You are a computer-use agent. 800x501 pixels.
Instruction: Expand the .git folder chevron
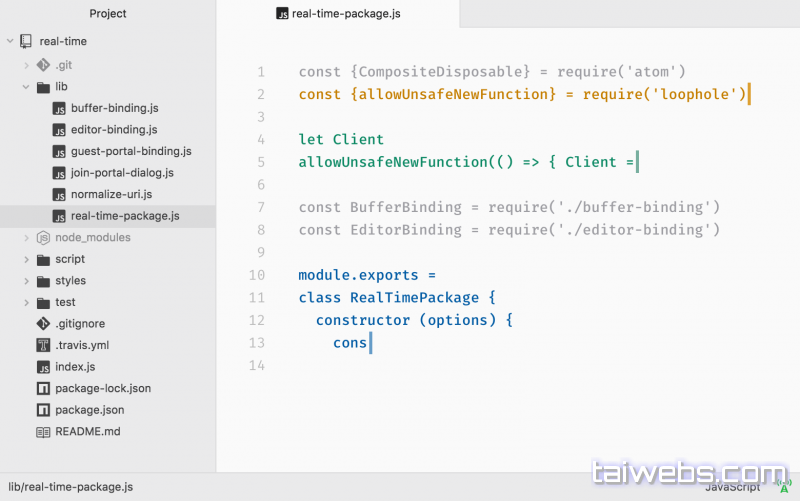(27, 65)
